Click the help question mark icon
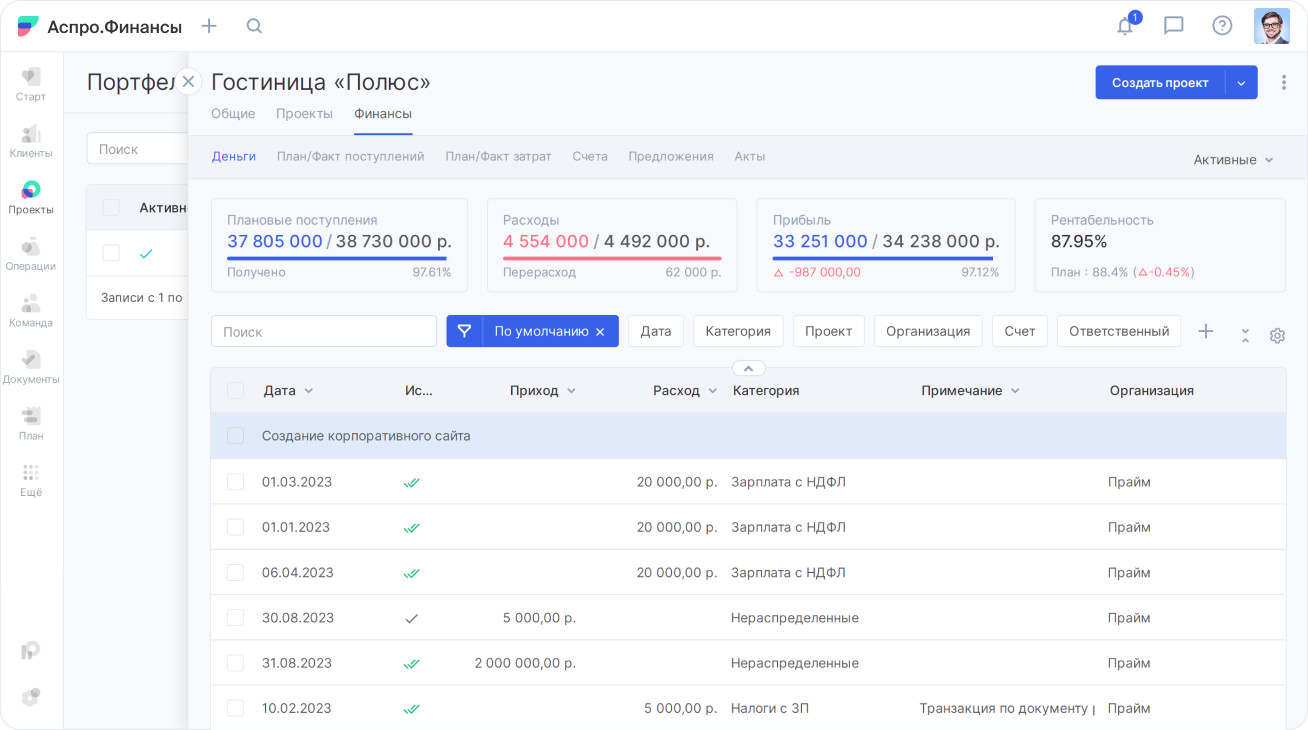 point(1222,26)
